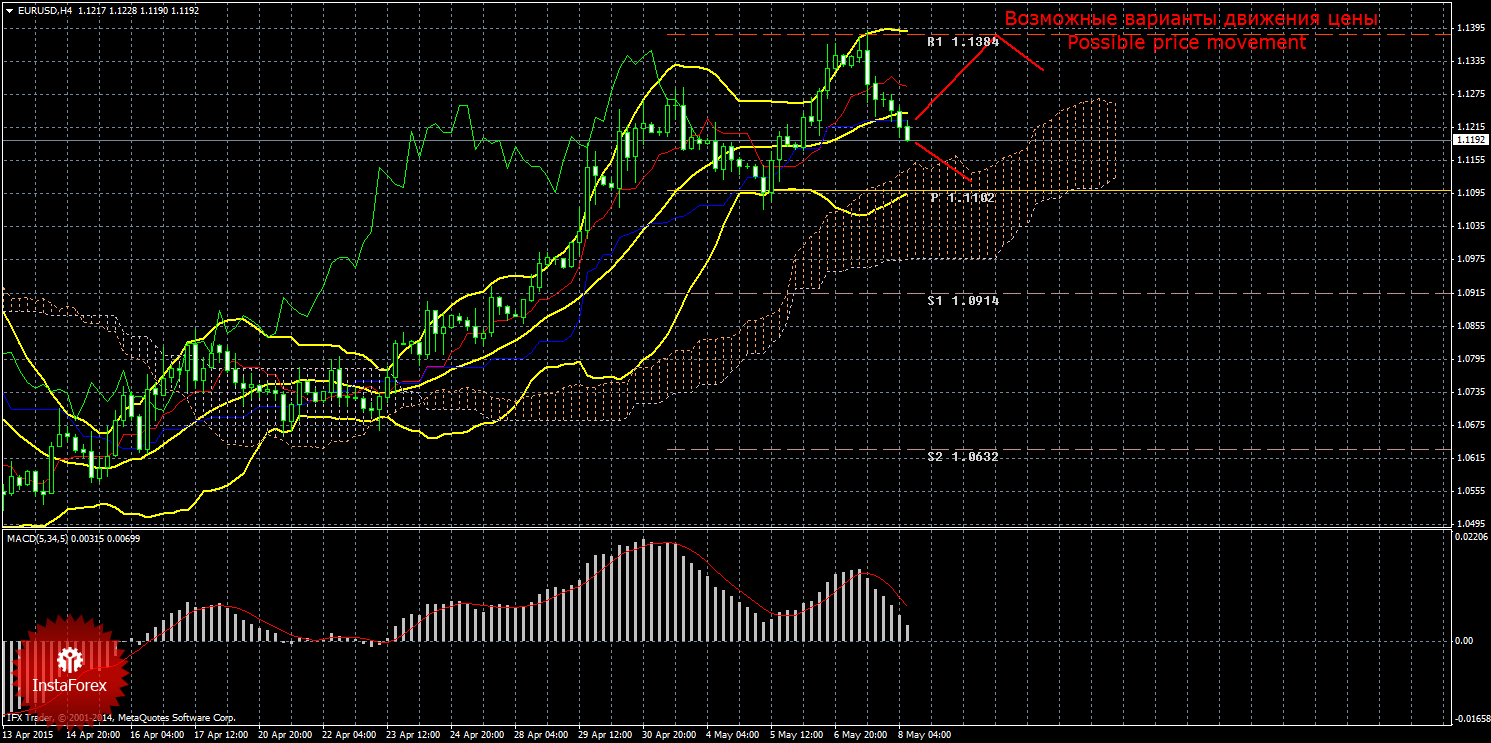Click the Russian red annotation heading
Screen dimensions: 1491x743
click(x=1191, y=19)
